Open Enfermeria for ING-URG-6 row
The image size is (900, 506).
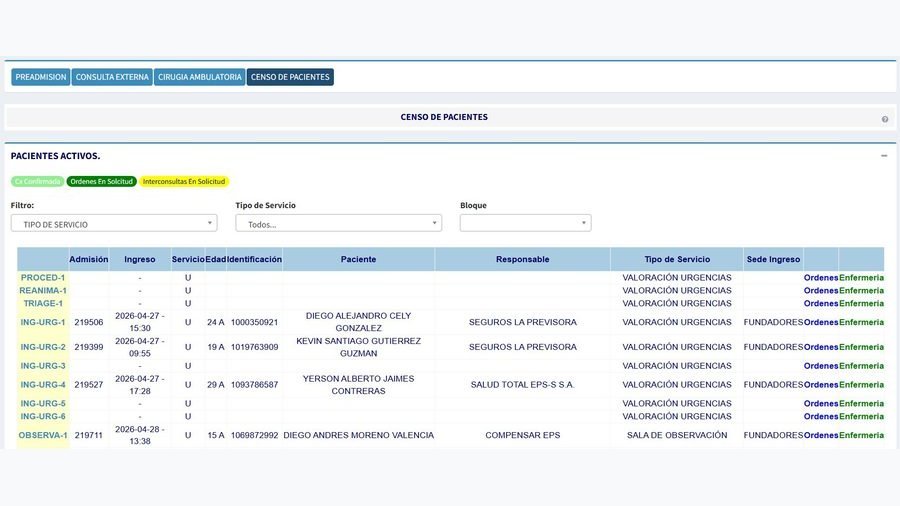click(x=862, y=417)
